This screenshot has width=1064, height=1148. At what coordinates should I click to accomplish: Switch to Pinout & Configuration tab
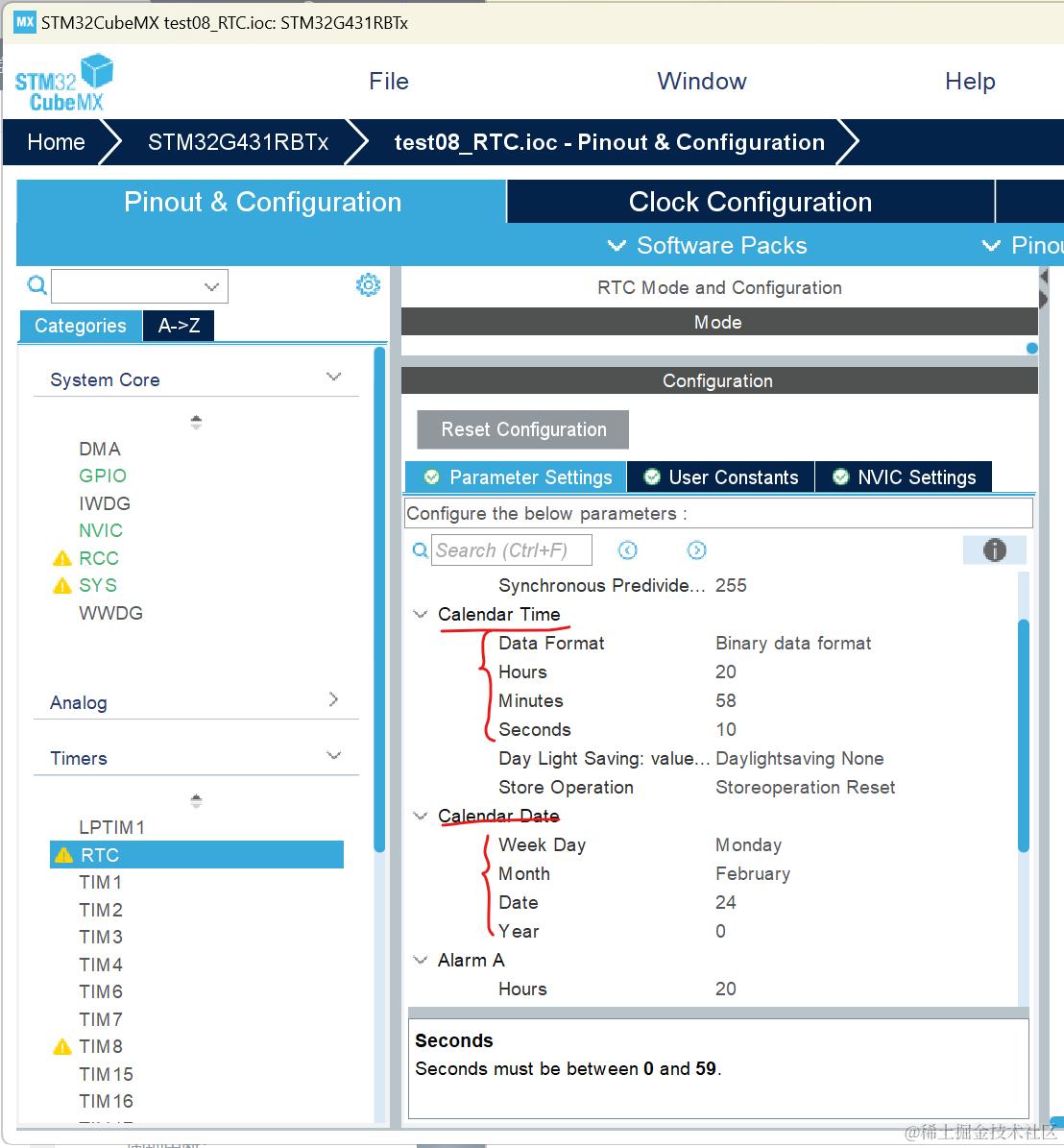coord(262,202)
